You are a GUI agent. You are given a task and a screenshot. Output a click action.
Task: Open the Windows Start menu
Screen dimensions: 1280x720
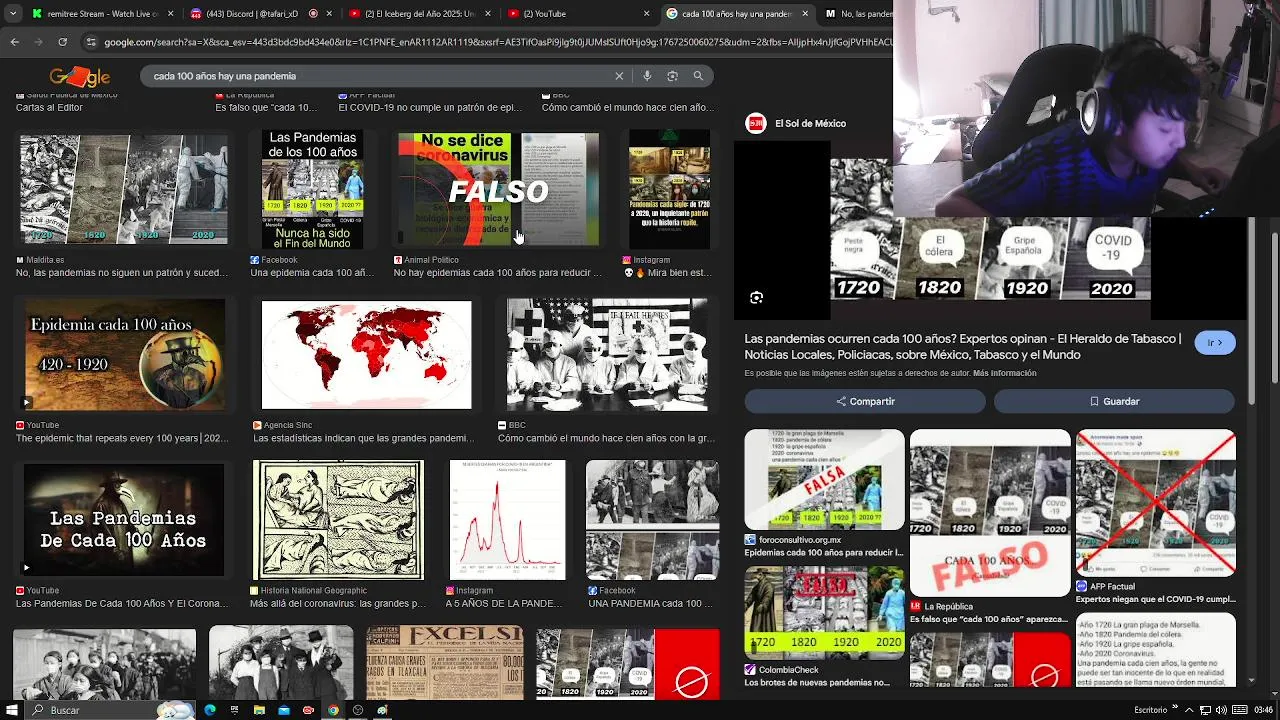pyautogui.click(x=11, y=710)
